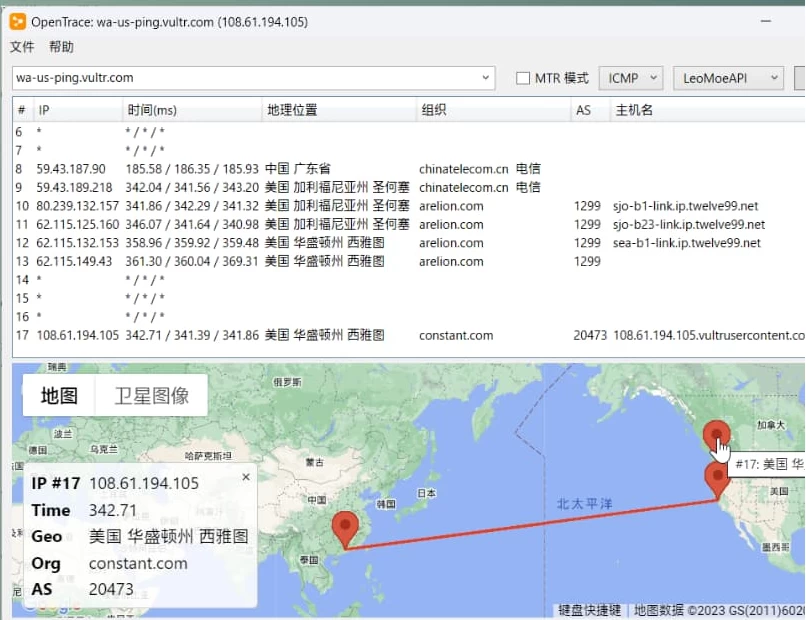The width and height of the screenshot is (806, 620).
Task: Open the LeoMoeAPI data source dropdown
Action: pyautogui.click(x=728, y=78)
